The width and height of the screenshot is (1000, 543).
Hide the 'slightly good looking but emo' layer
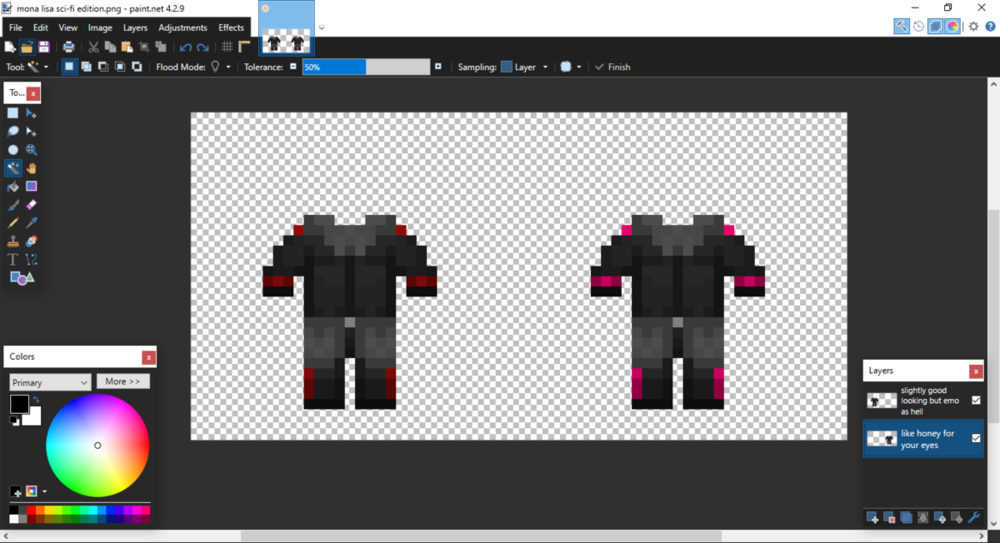tap(976, 400)
